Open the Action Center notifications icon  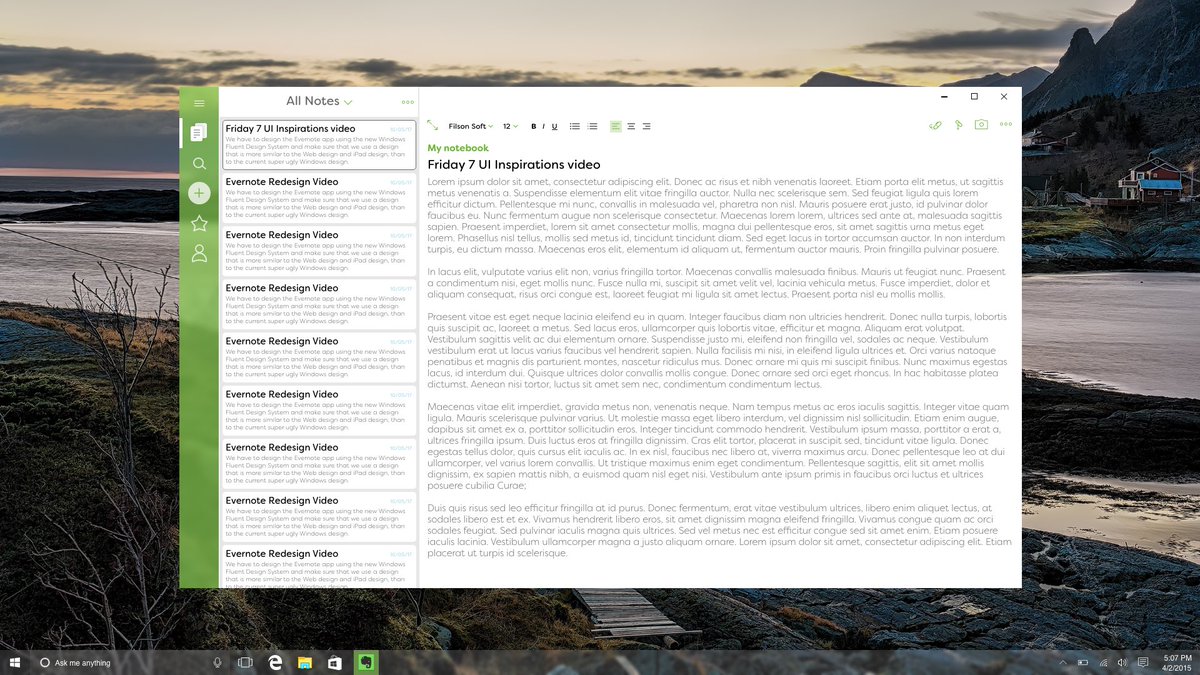click(1142, 662)
